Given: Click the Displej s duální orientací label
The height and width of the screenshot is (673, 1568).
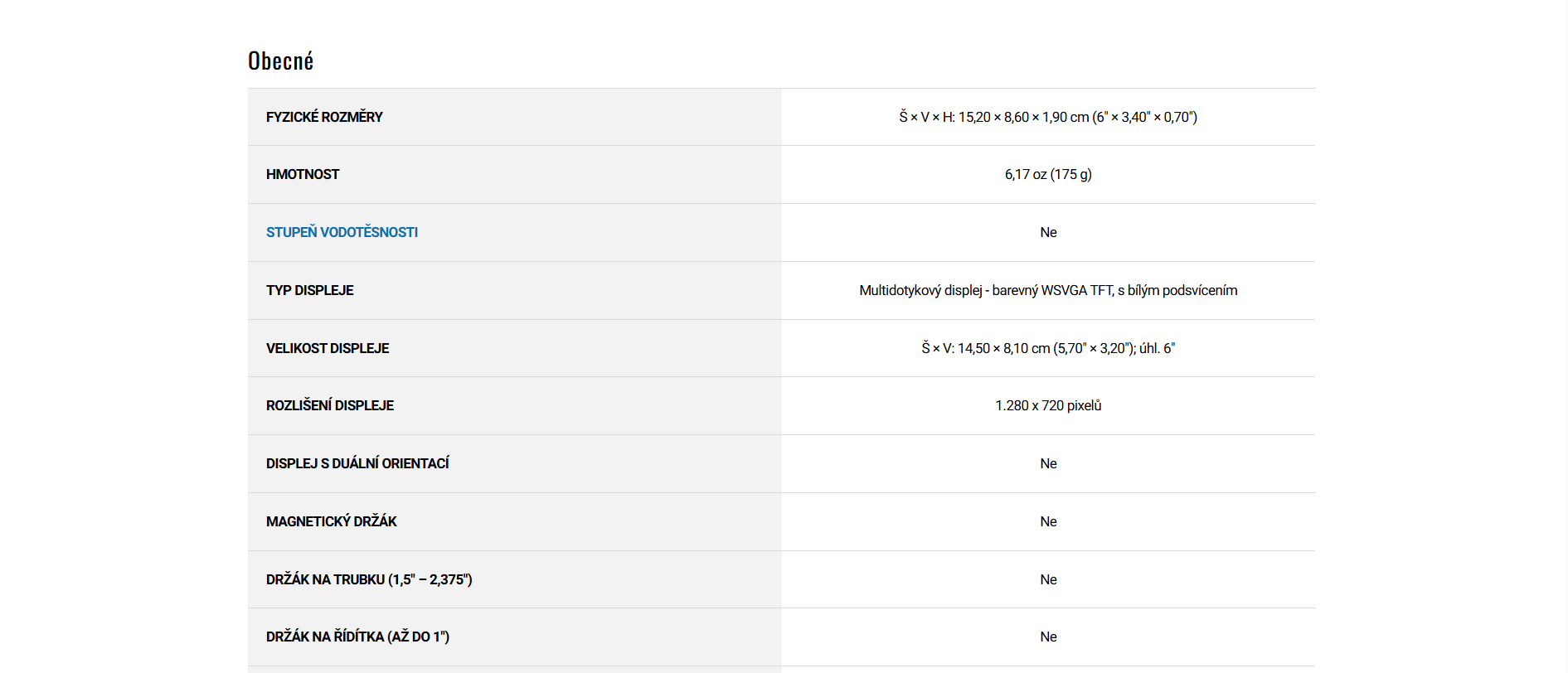Looking at the screenshot, I should [357, 463].
